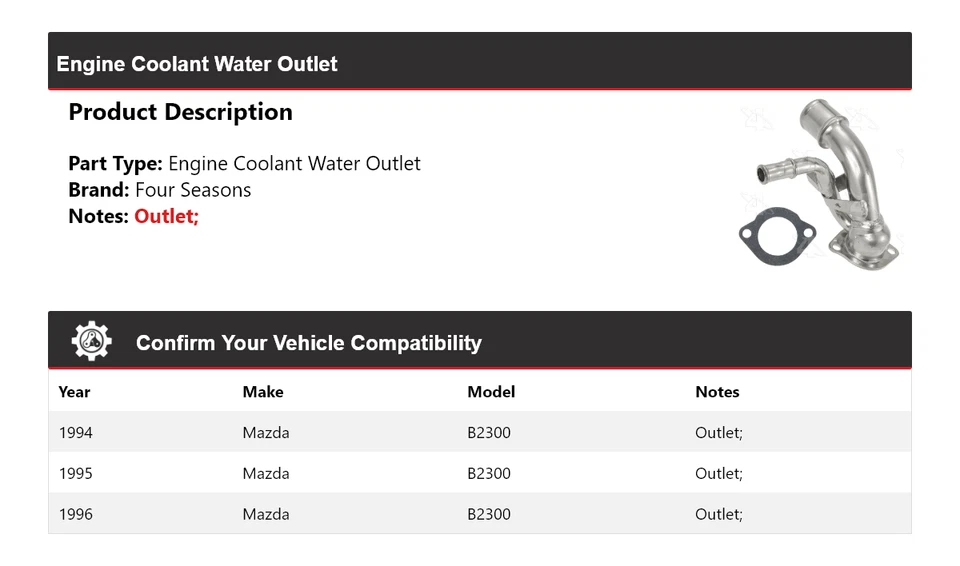Click the Notes column header

[x=717, y=392]
